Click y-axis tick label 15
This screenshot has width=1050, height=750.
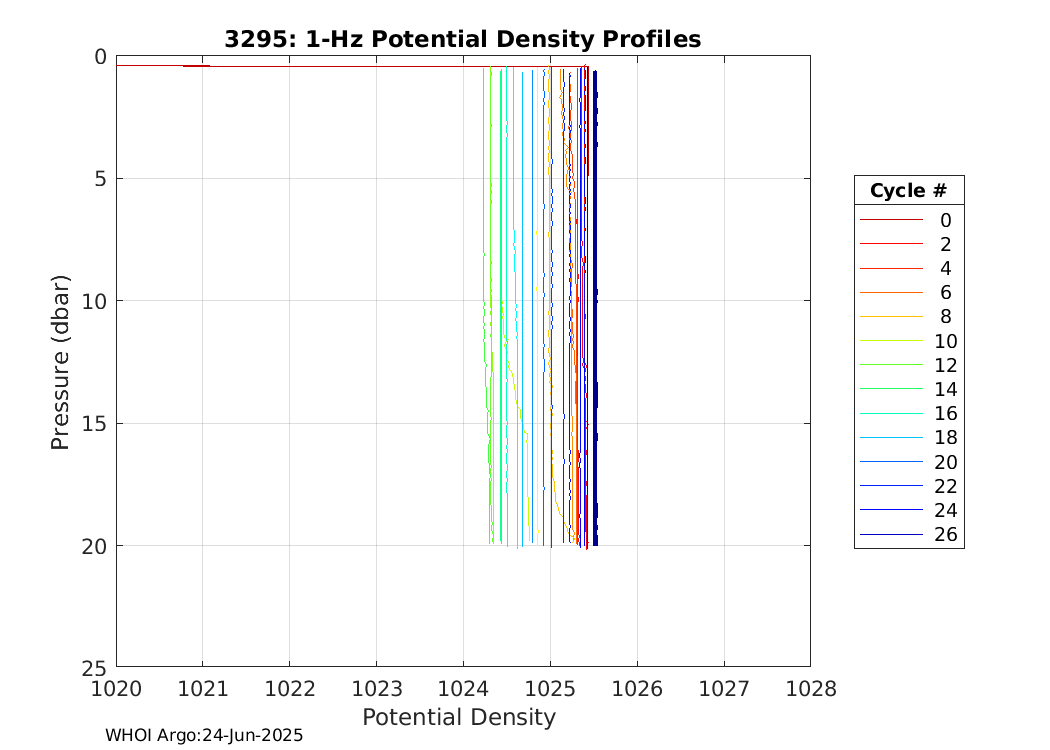coord(94,423)
